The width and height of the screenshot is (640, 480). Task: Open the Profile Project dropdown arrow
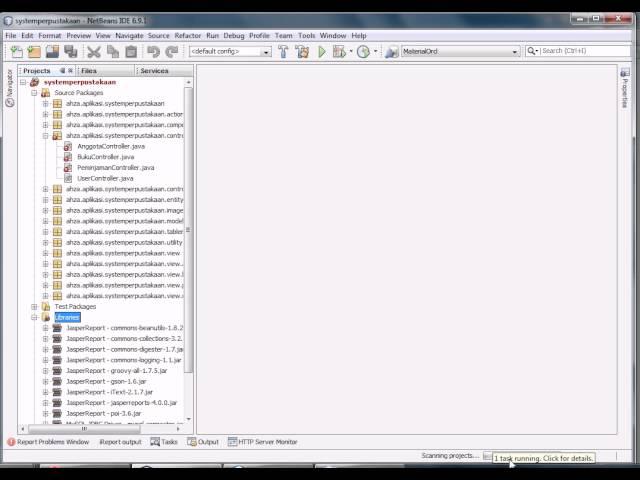(376, 51)
